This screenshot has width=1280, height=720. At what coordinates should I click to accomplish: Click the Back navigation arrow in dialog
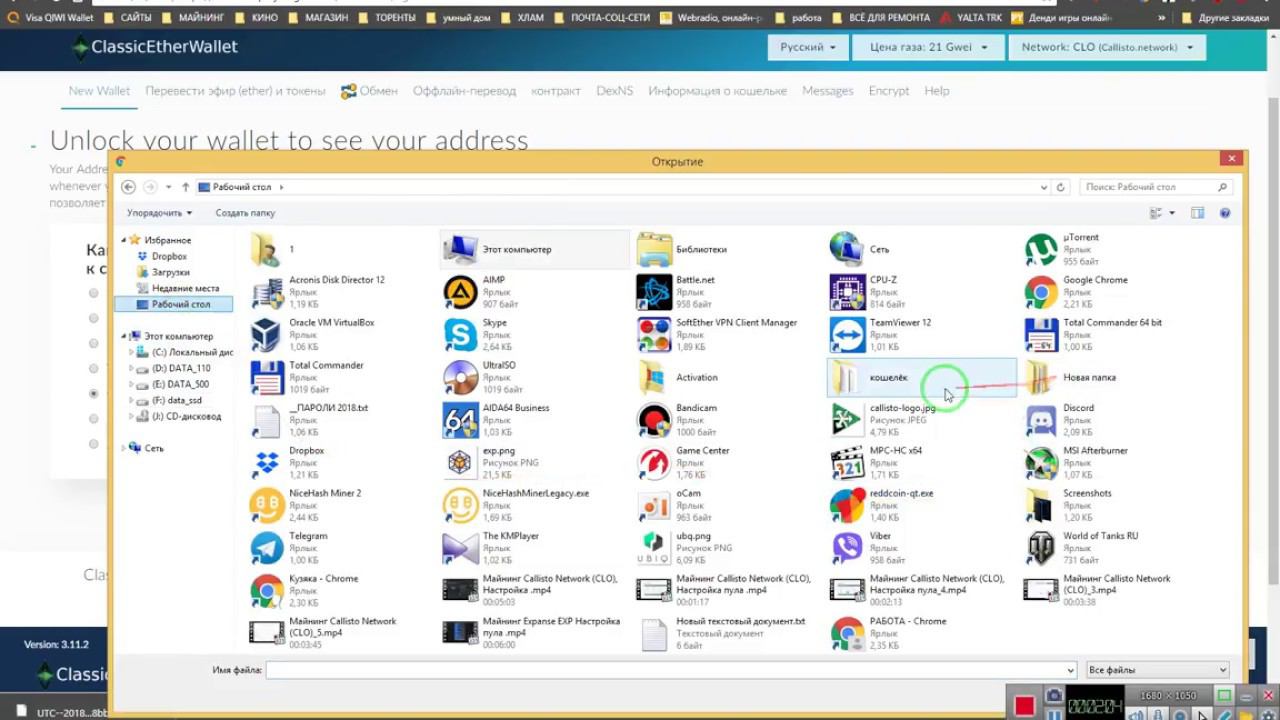click(x=128, y=187)
